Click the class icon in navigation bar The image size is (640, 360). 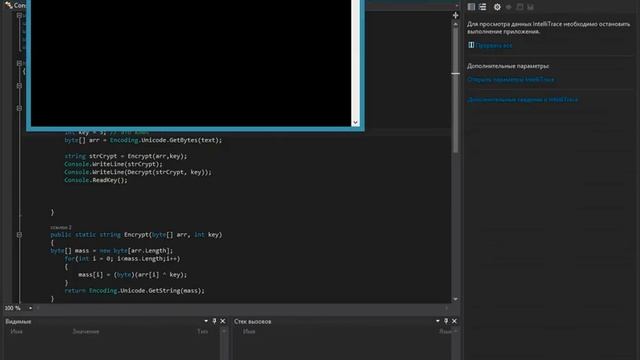9,5
